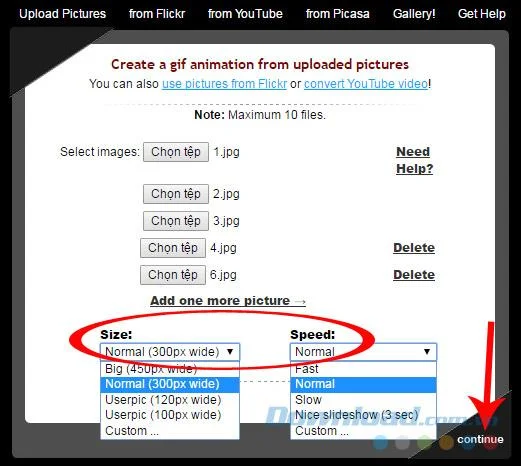Click Chọn tệp button next to 1.jpg

(x=176, y=152)
